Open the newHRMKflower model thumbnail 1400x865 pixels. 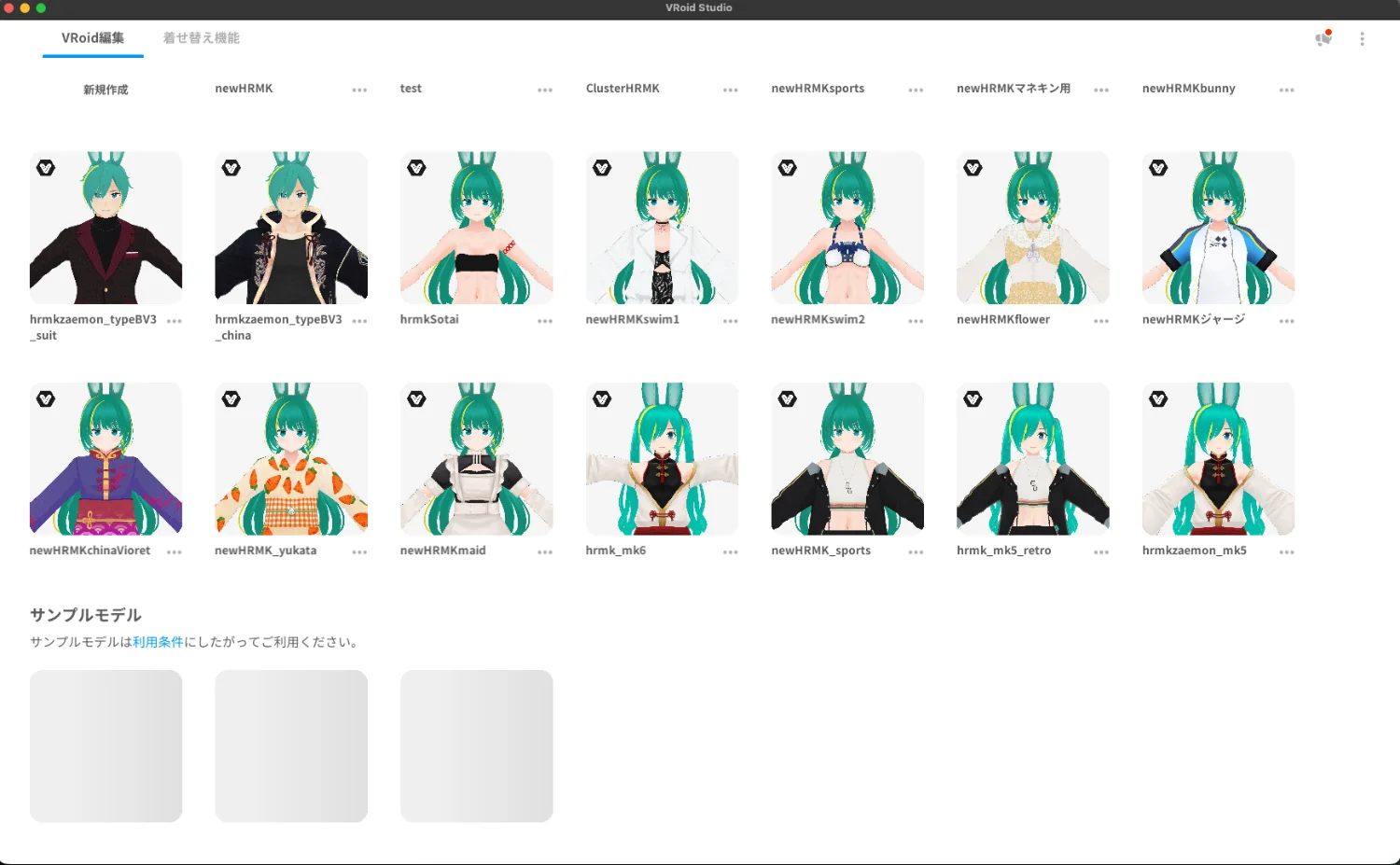pyautogui.click(x=1032, y=228)
